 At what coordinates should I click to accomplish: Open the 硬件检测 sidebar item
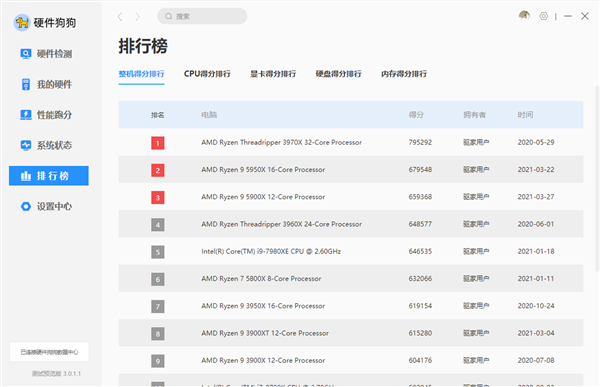pyautogui.click(x=46, y=54)
